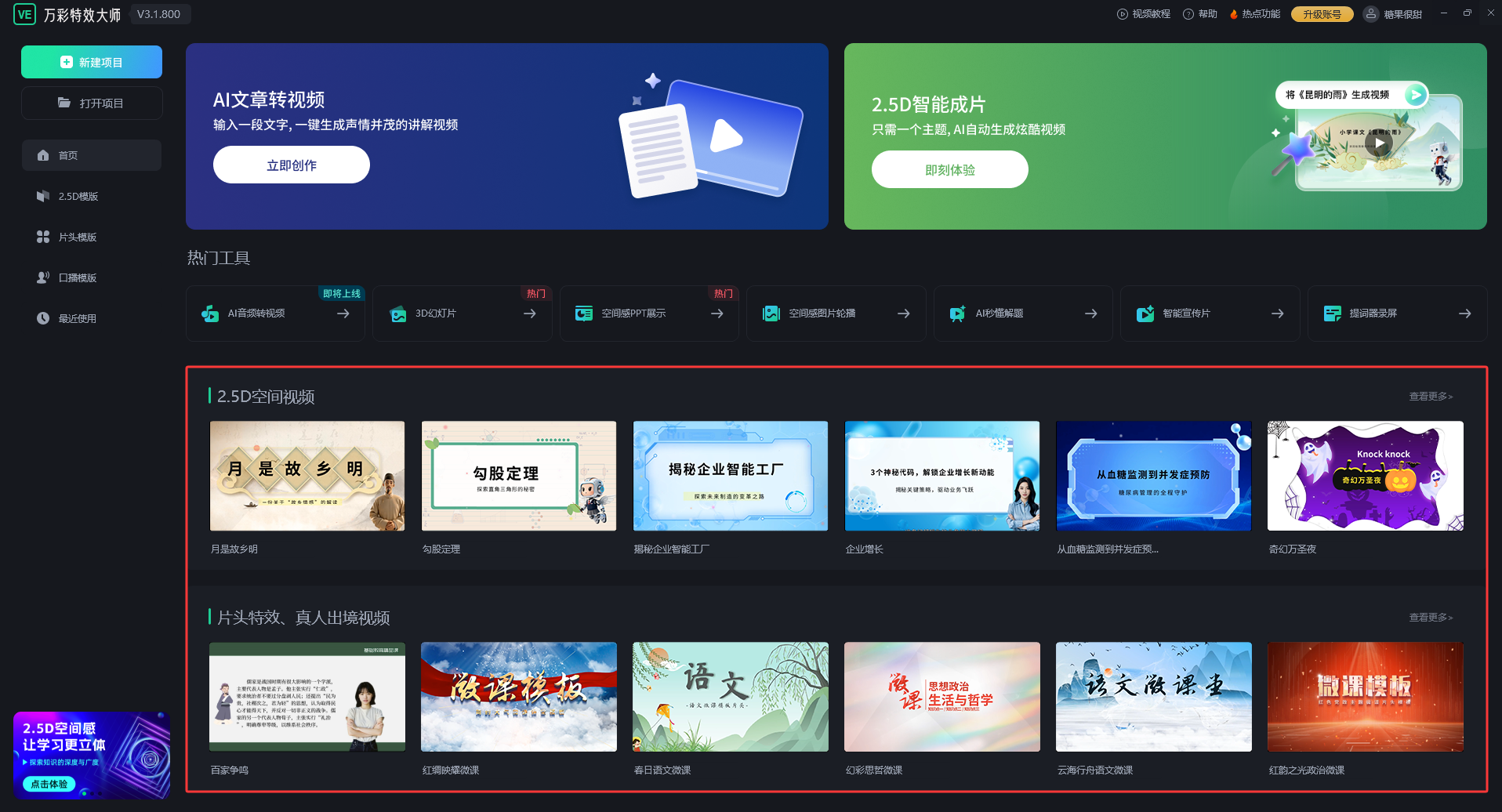The height and width of the screenshot is (812, 1502).
Task: Click the AI音频转视频 tool icon
Action: 210,314
